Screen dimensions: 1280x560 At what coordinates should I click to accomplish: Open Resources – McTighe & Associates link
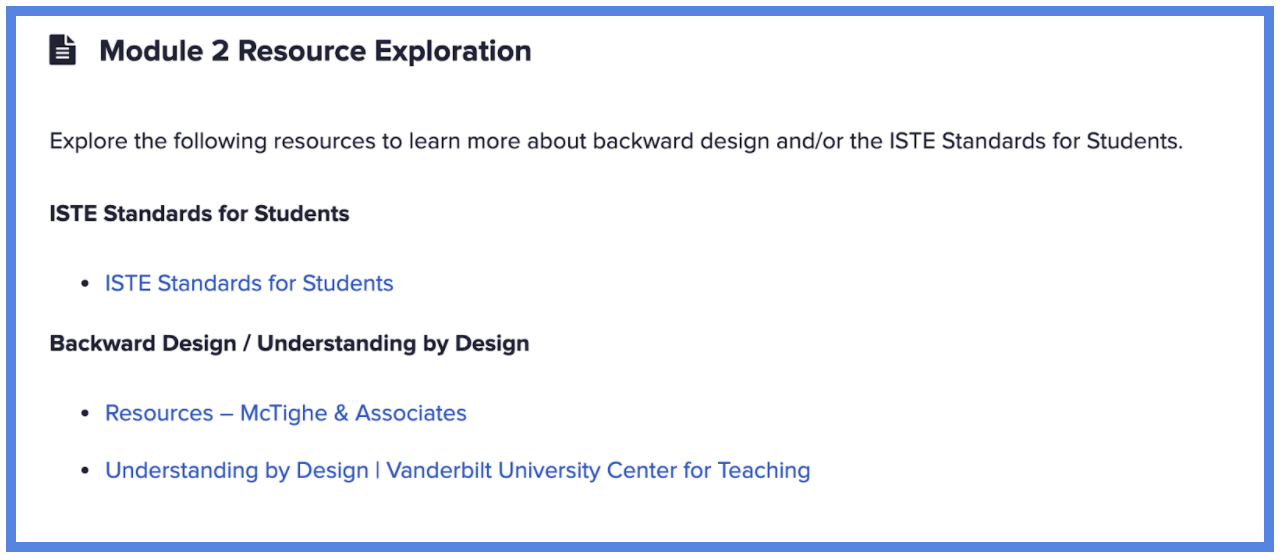[x=286, y=413]
